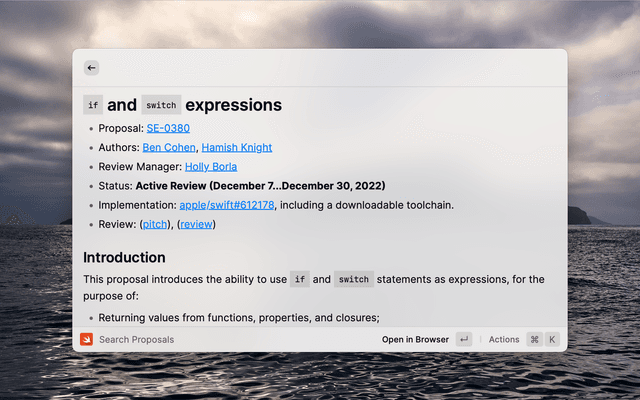
Task: Follow the pitch link
Action: pyautogui.click(x=155, y=224)
